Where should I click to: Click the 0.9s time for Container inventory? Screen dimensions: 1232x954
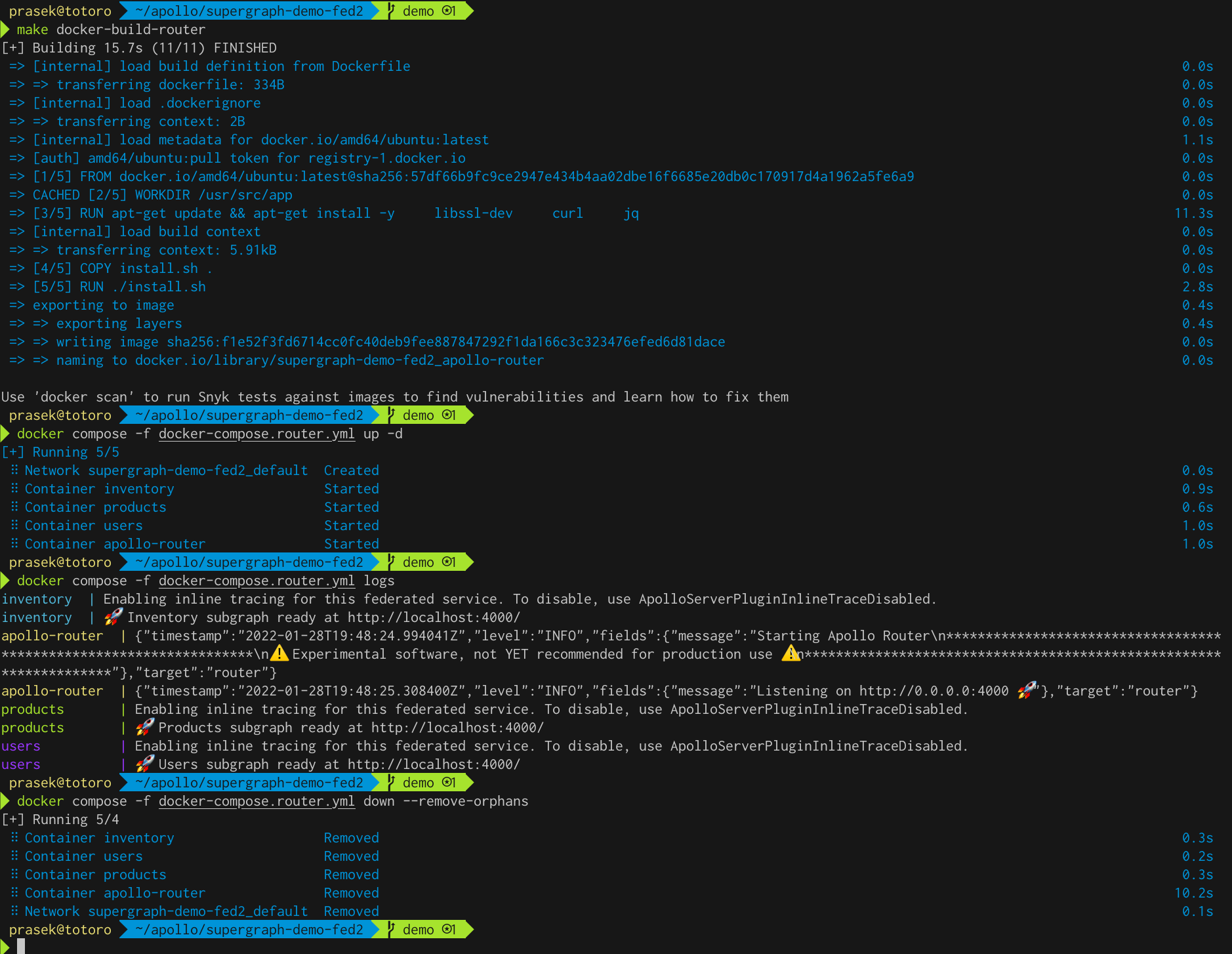pos(1197,489)
